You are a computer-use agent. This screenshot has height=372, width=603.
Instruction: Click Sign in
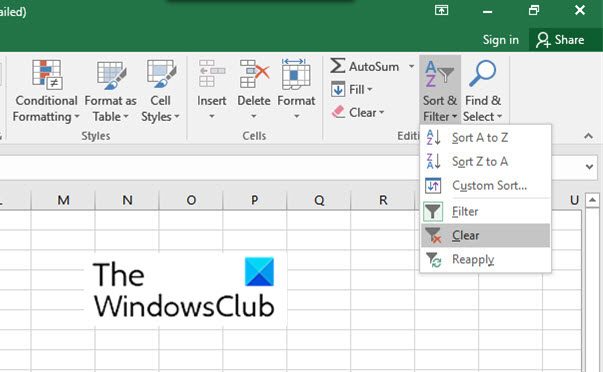click(x=501, y=40)
